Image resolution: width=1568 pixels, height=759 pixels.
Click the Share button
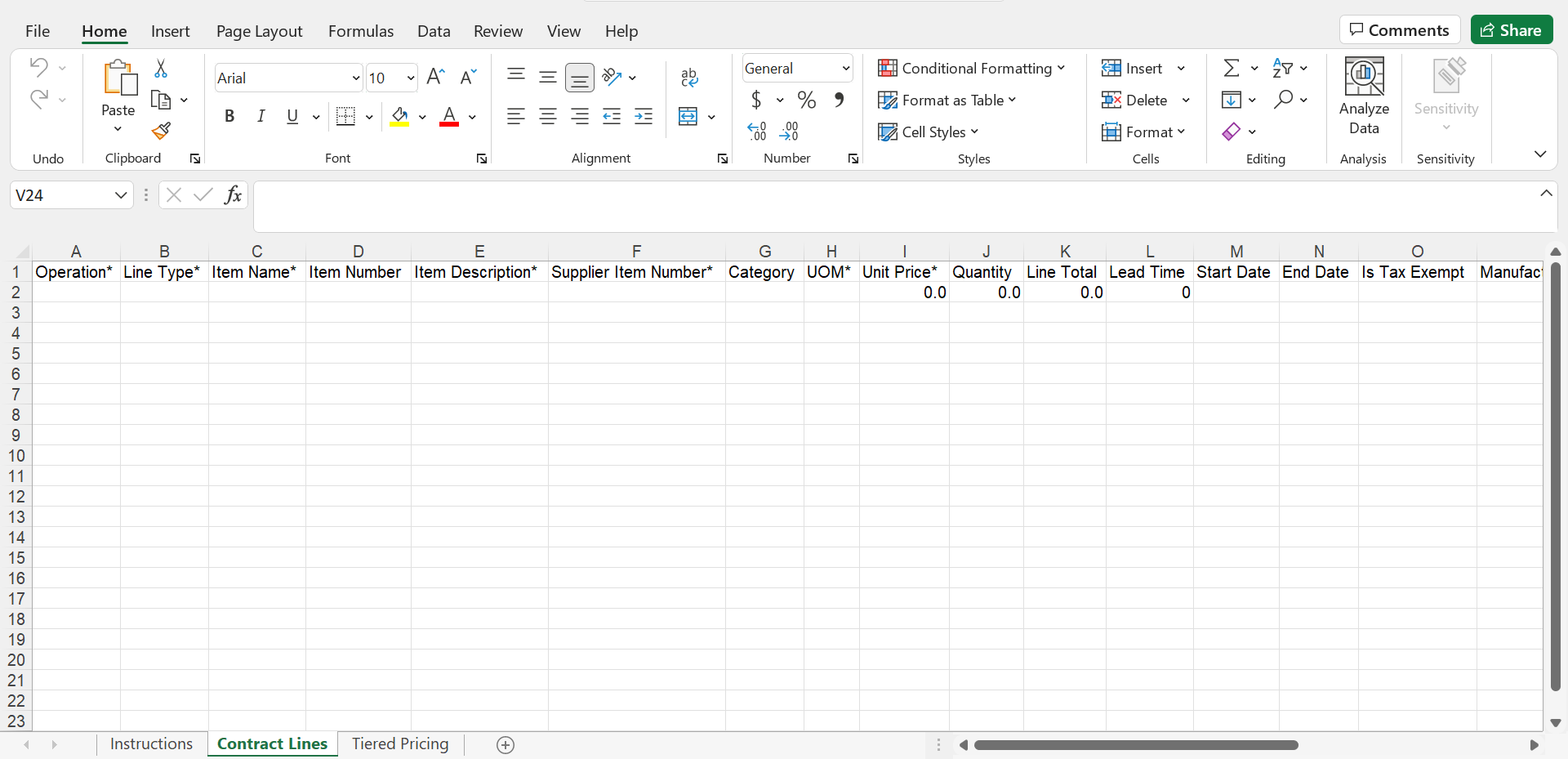click(x=1512, y=30)
